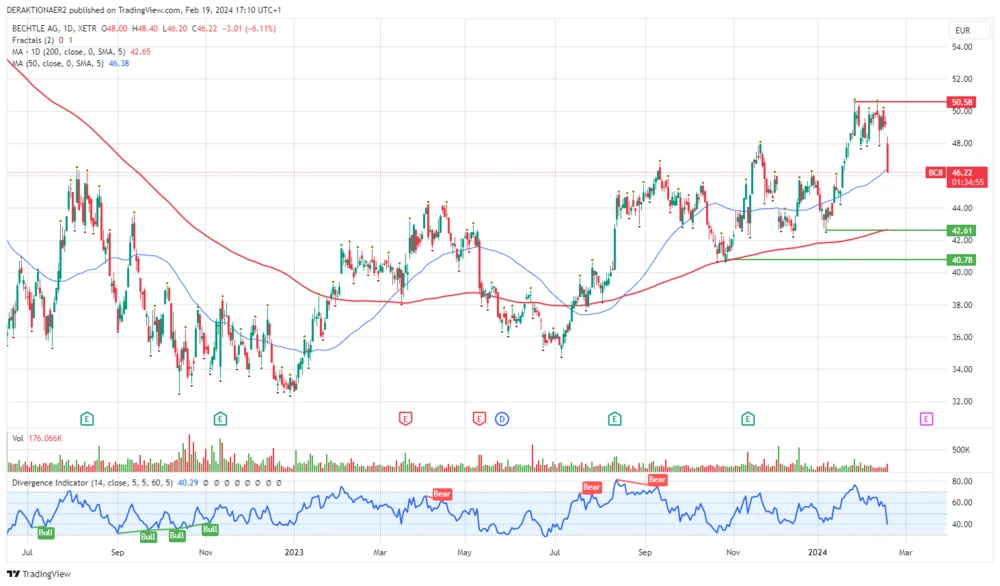
Task: Click the blue dividend D marker icon
Action: (501, 419)
